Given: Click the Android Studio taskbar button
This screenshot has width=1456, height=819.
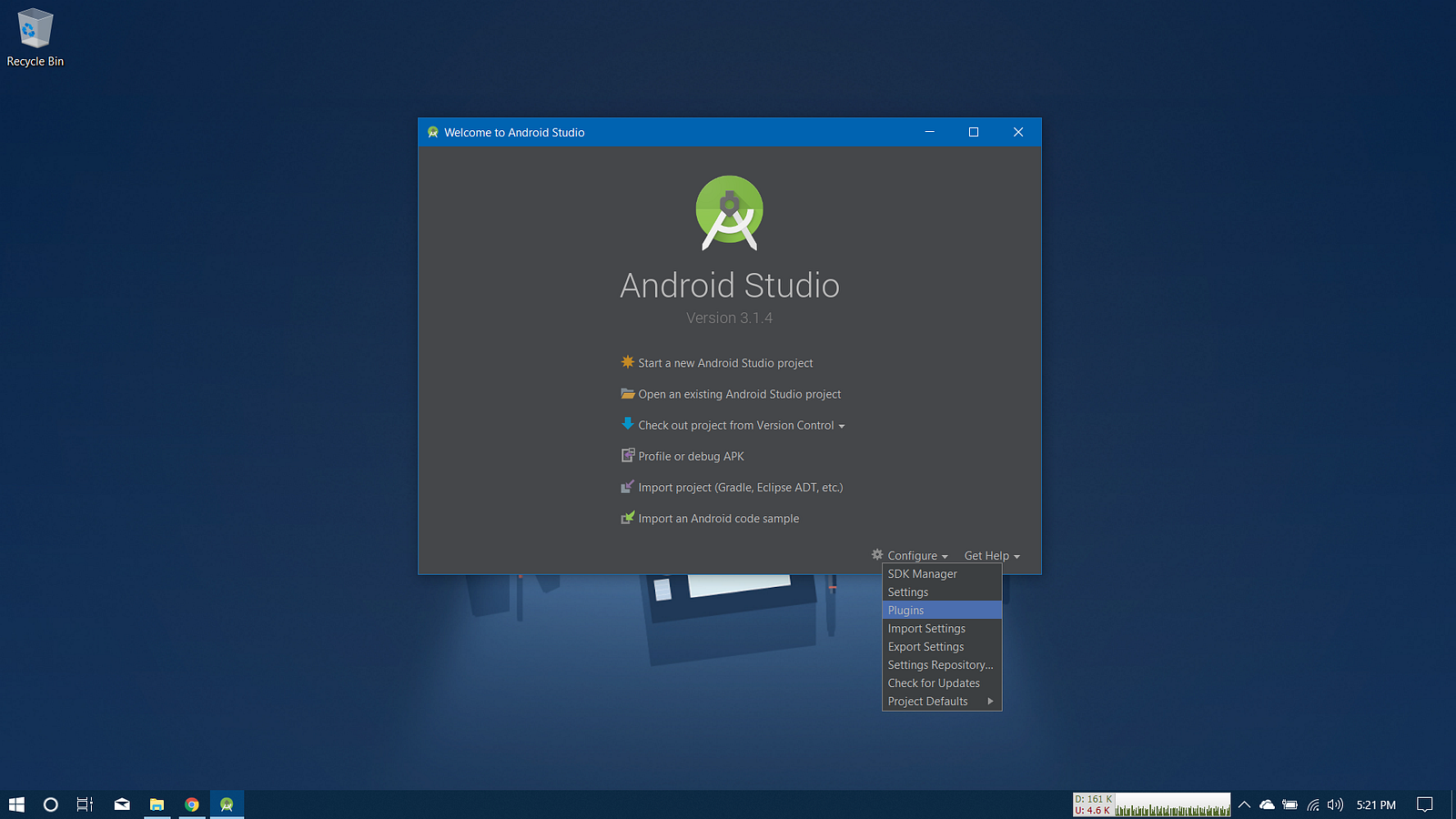Looking at the screenshot, I should tap(227, 804).
